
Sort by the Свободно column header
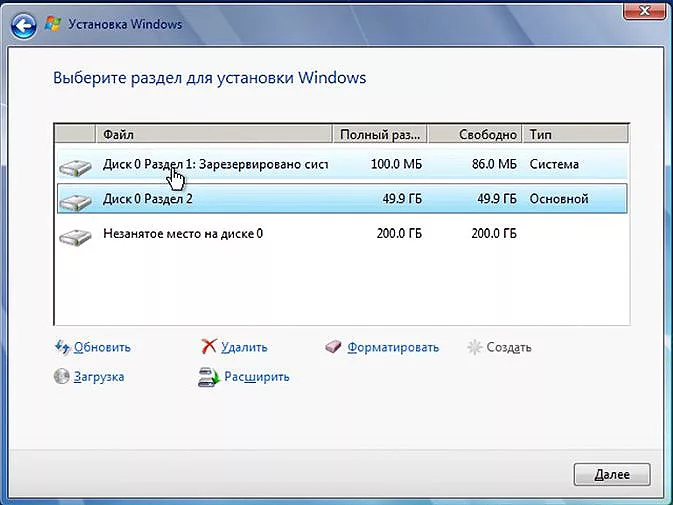click(475, 134)
